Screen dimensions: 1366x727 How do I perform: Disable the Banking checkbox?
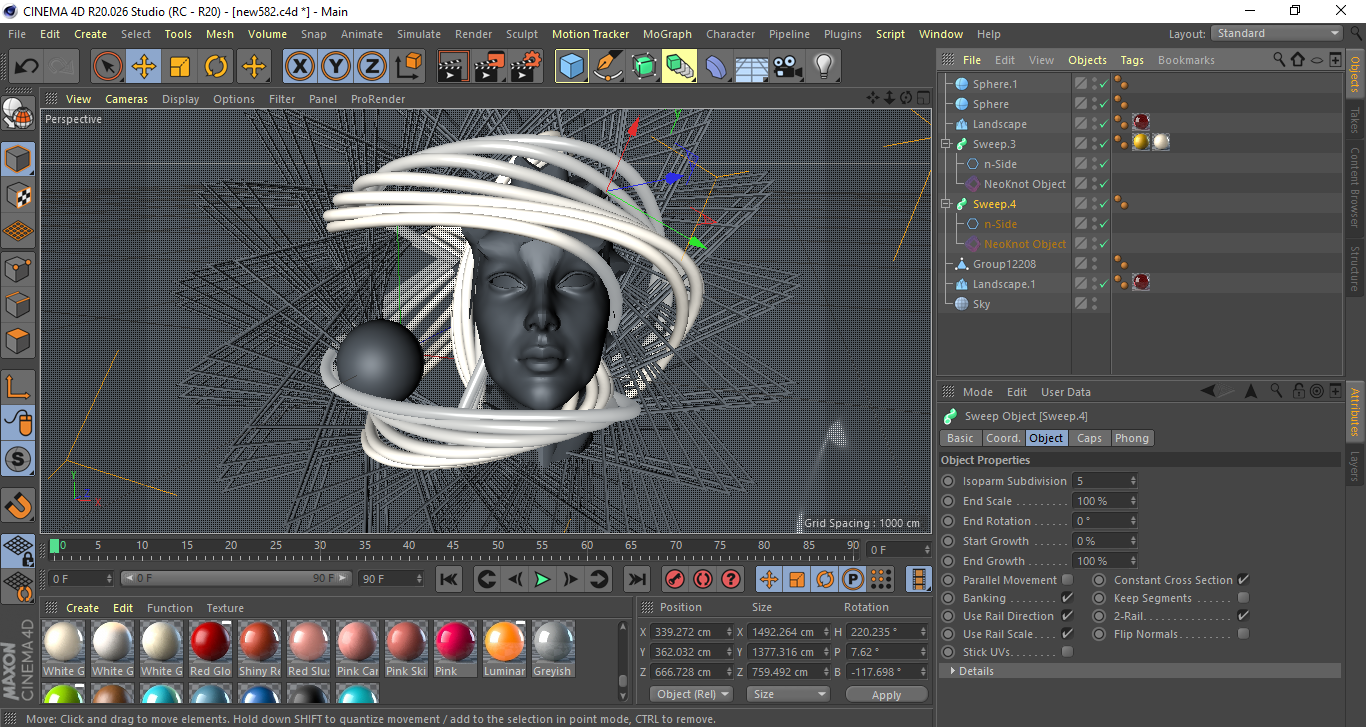tap(1067, 598)
